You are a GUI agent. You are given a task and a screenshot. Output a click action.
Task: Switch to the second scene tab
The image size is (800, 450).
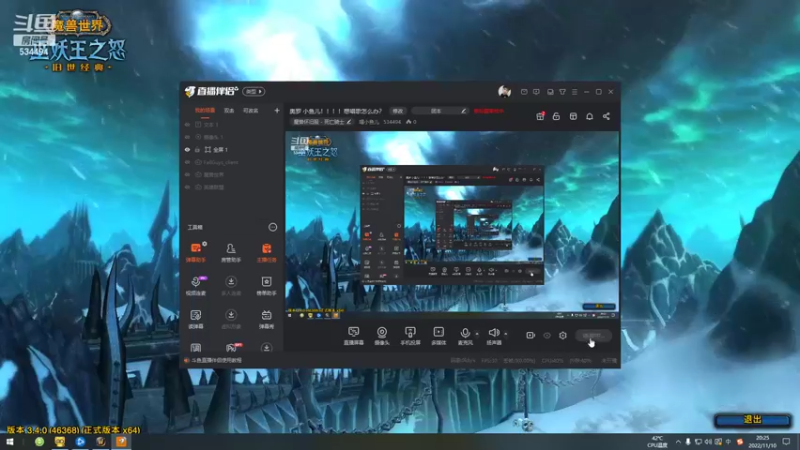[x=229, y=110]
